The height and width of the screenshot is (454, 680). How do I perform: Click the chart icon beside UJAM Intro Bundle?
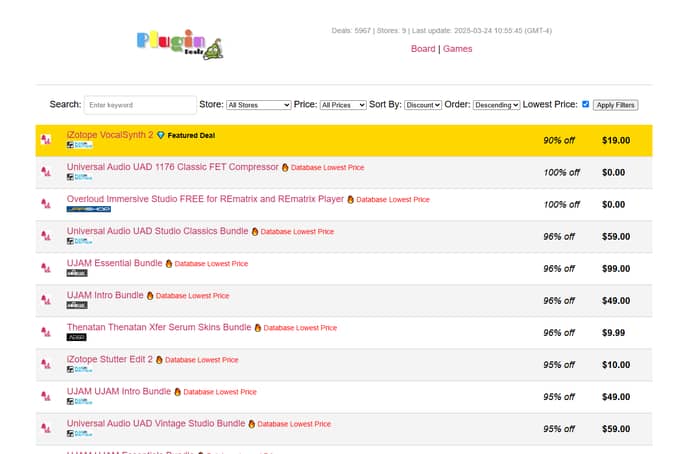tap(46, 300)
